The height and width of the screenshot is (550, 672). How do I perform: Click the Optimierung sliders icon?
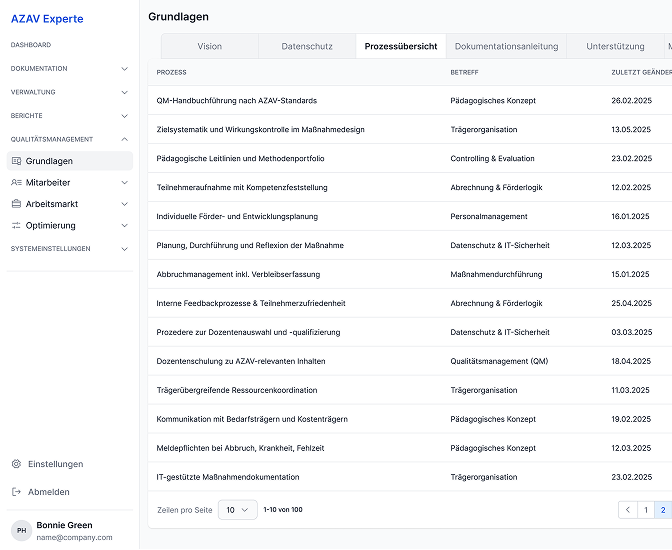(x=16, y=225)
